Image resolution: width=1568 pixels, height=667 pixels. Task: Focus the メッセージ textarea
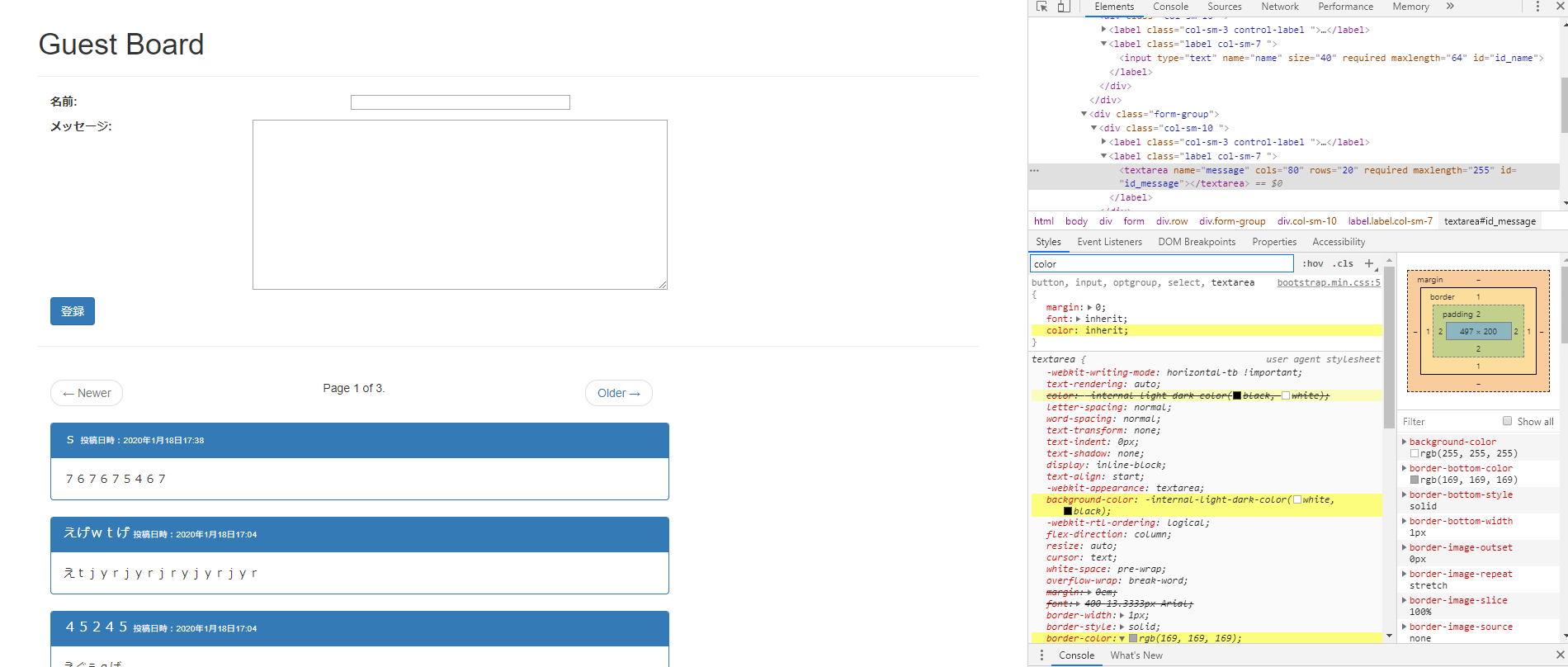point(460,205)
